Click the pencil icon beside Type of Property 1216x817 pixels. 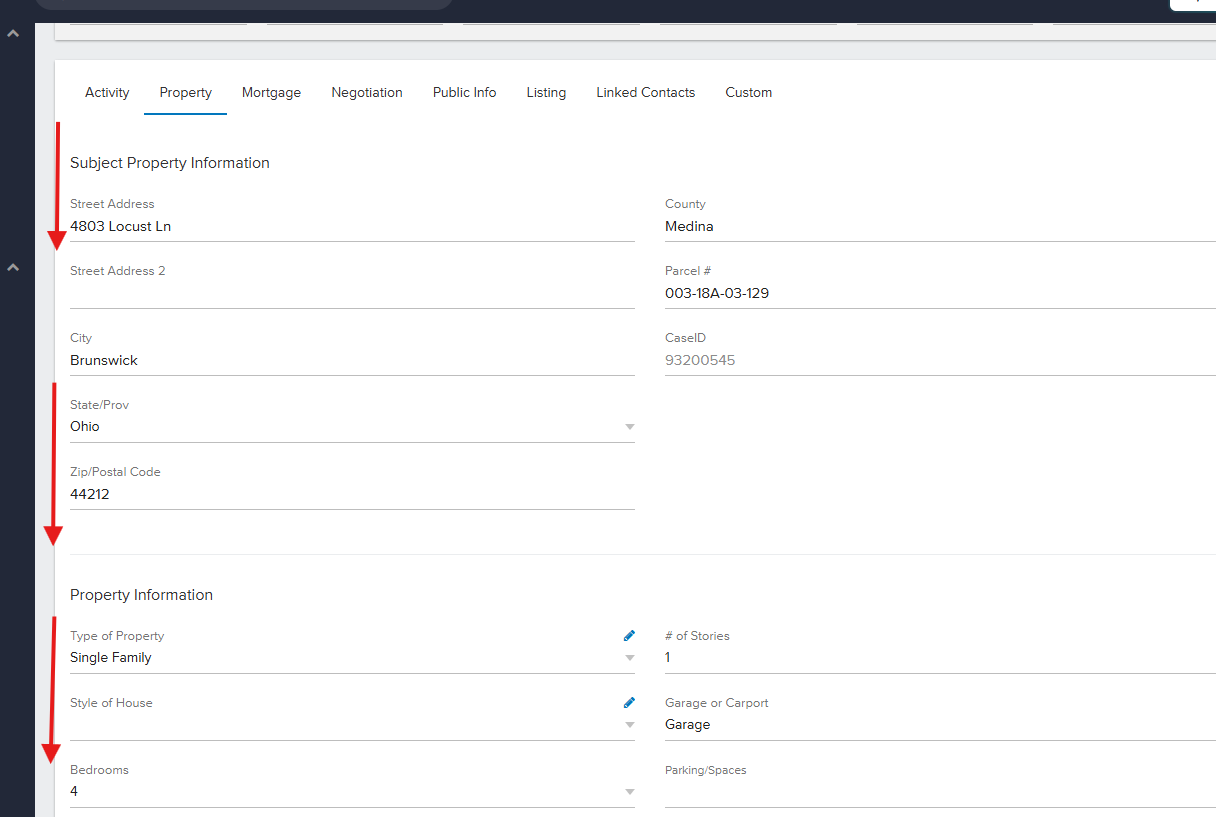(x=629, y=635)
